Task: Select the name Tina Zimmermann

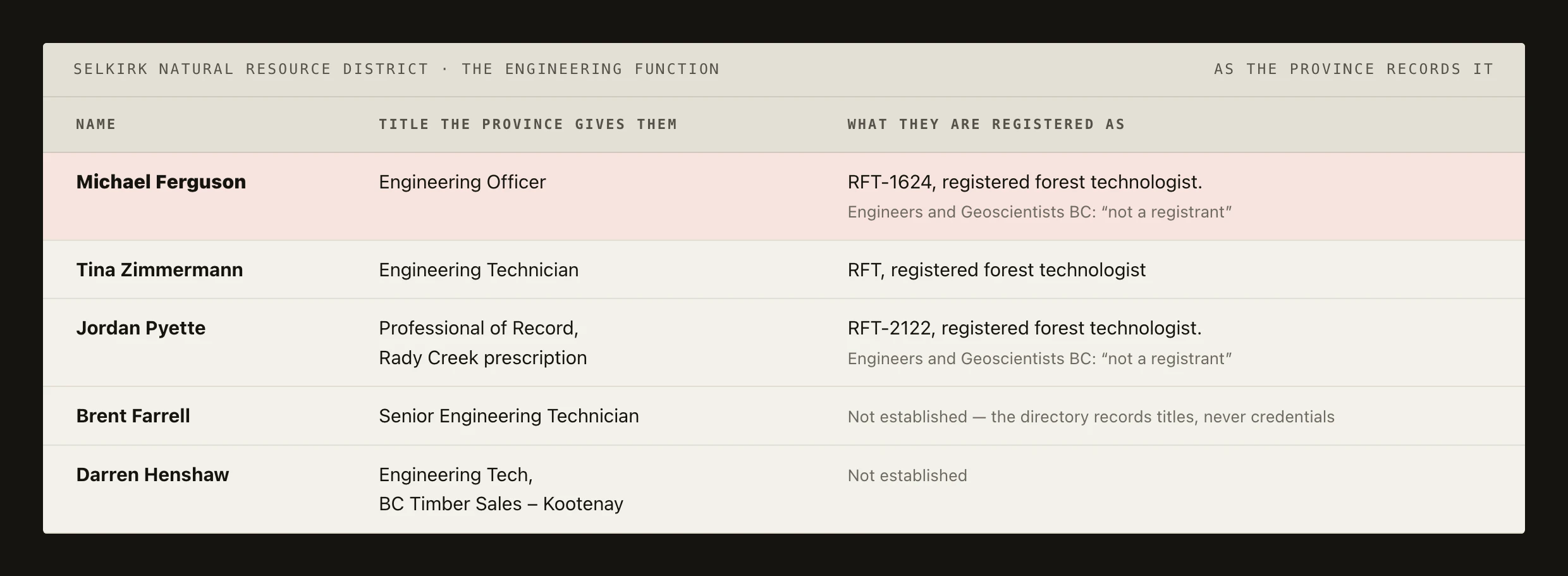Action: click(159, 270)
